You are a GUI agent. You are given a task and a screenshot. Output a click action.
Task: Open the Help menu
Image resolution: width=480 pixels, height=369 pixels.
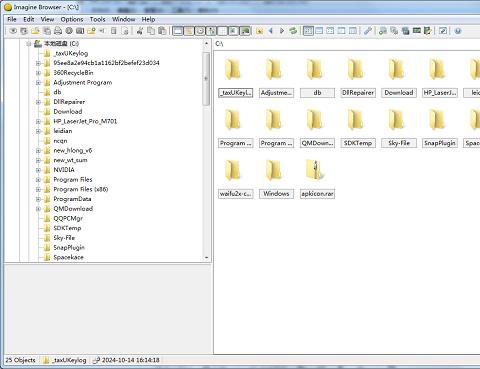pos(148,19)
